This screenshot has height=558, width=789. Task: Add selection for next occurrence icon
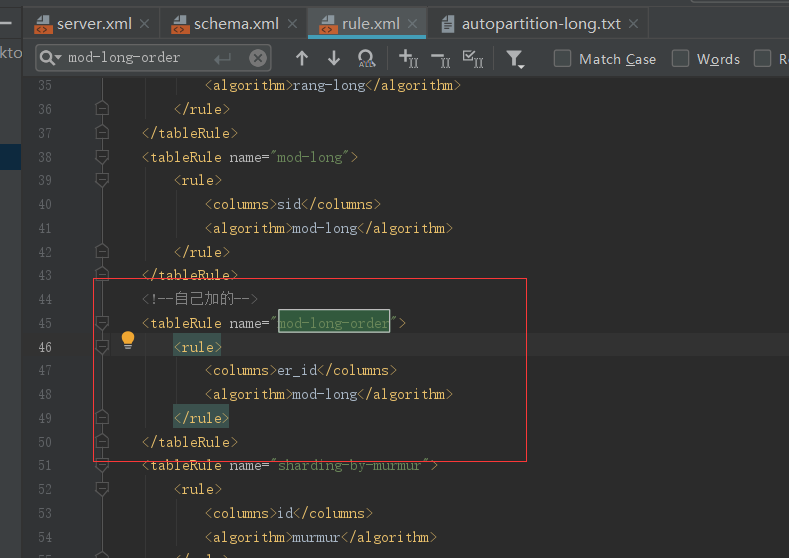click(x=409, y=59)
